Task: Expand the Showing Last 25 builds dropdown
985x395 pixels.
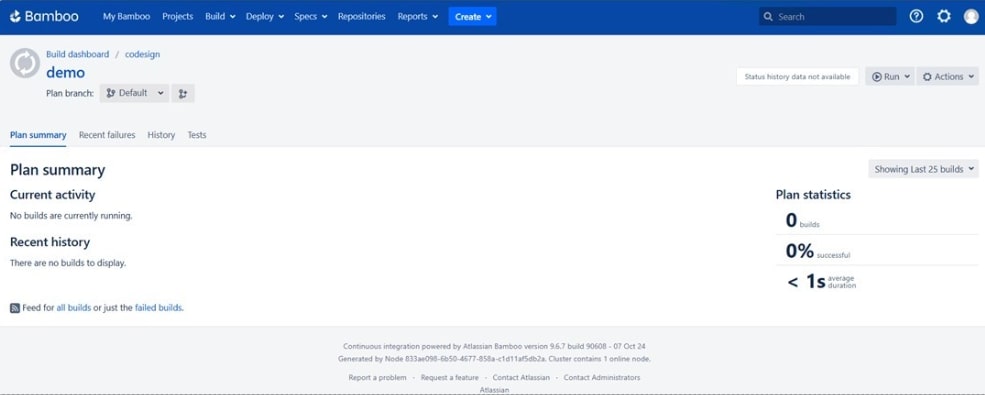Action: click(x=923, y=169)
